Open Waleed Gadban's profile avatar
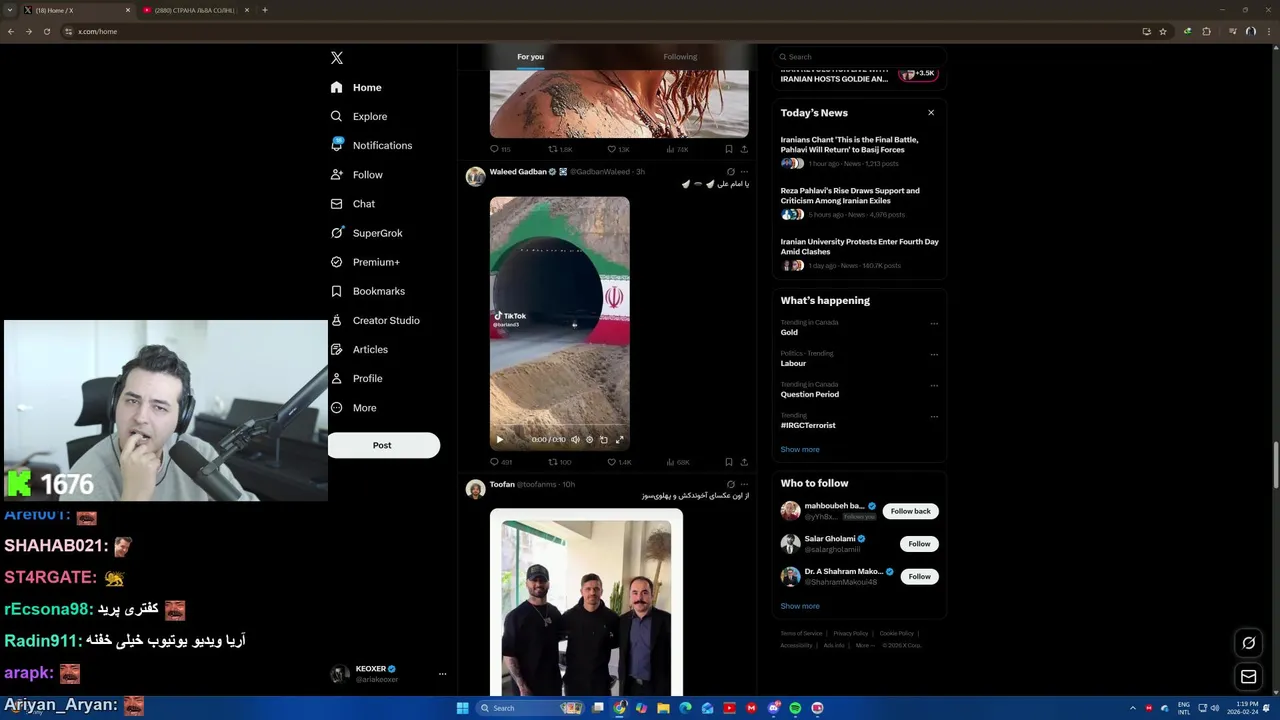This screenshot has height=720, width=1280. (476, 176)
